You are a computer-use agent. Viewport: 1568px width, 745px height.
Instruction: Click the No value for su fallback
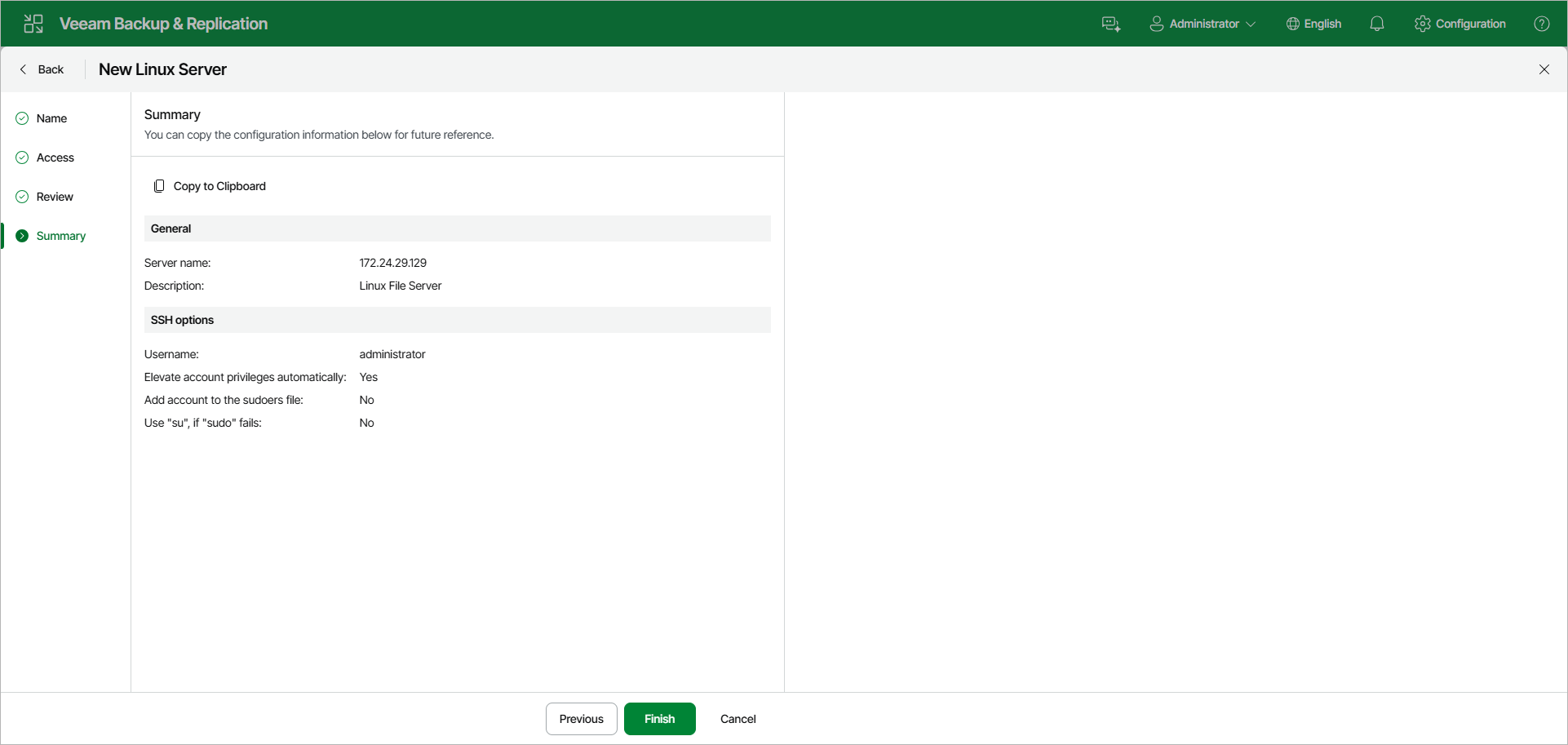[367, 423]
